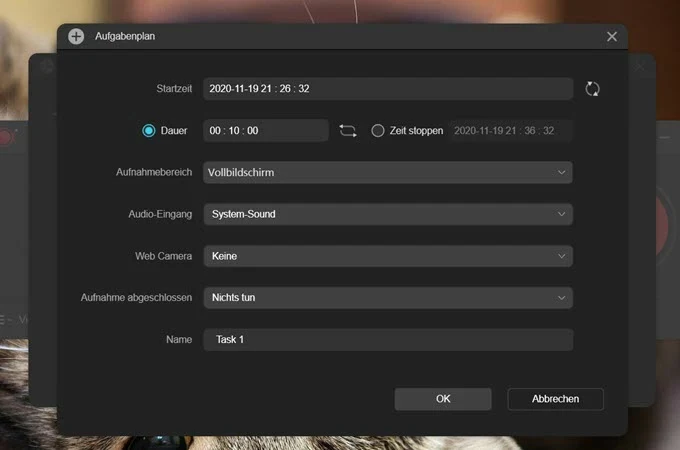680x450 pixels.
Task: Open the Aufnahmebereich Vollbildschirm dropdown
Action: [x=388, y=173]
